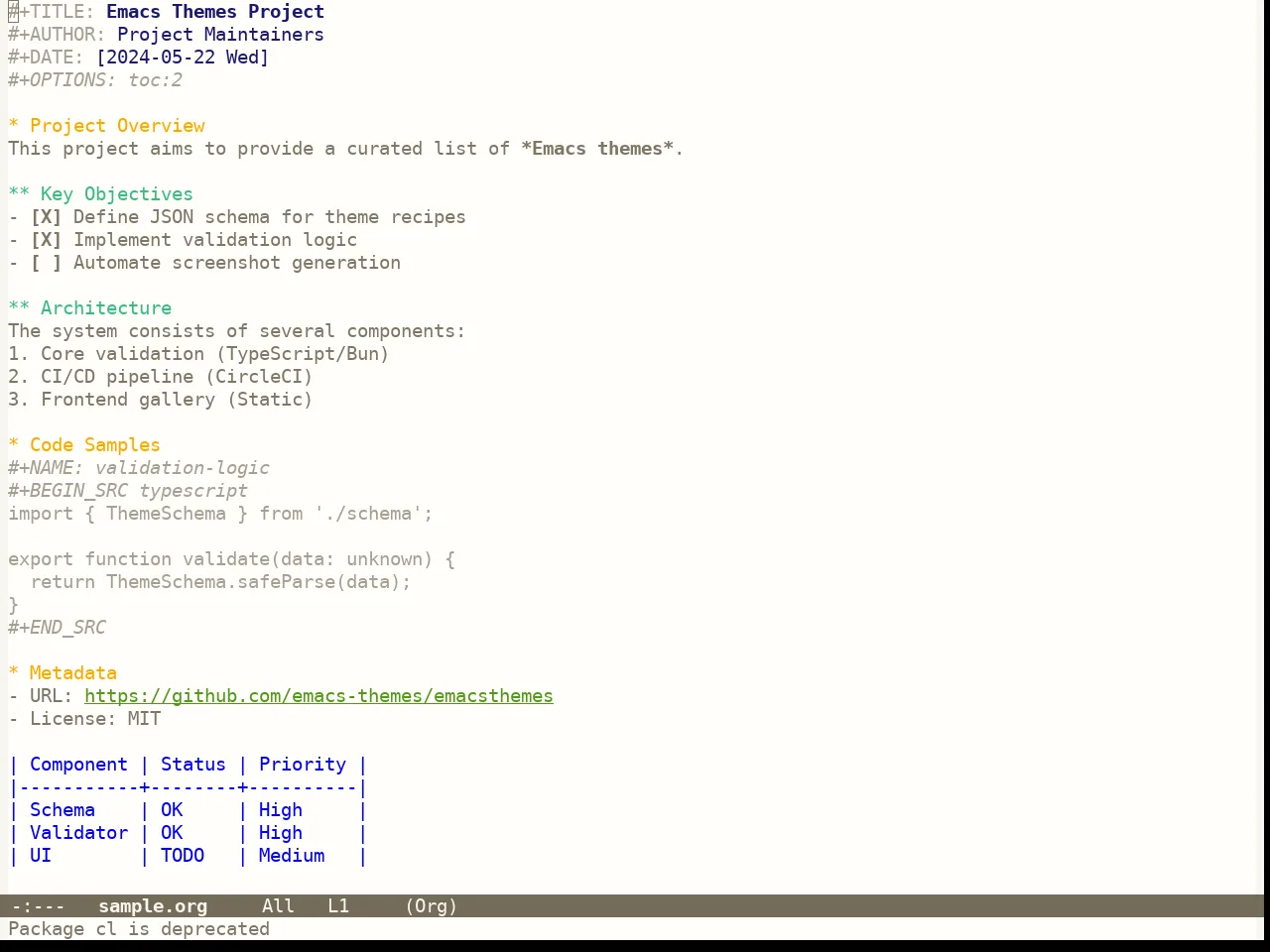Click the (Org) major mode indicator
1270x952 pixels.
coord(432,906)
